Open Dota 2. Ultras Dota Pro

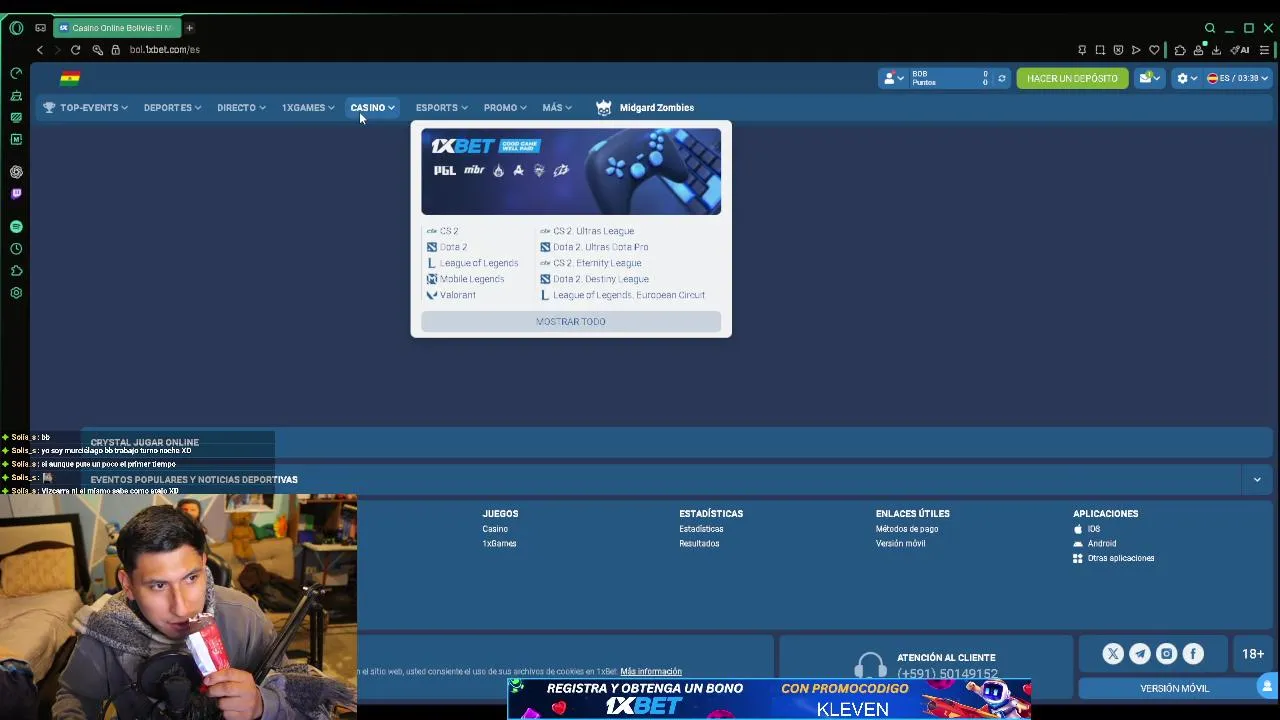pyautogui.click(x=594, y=247)
